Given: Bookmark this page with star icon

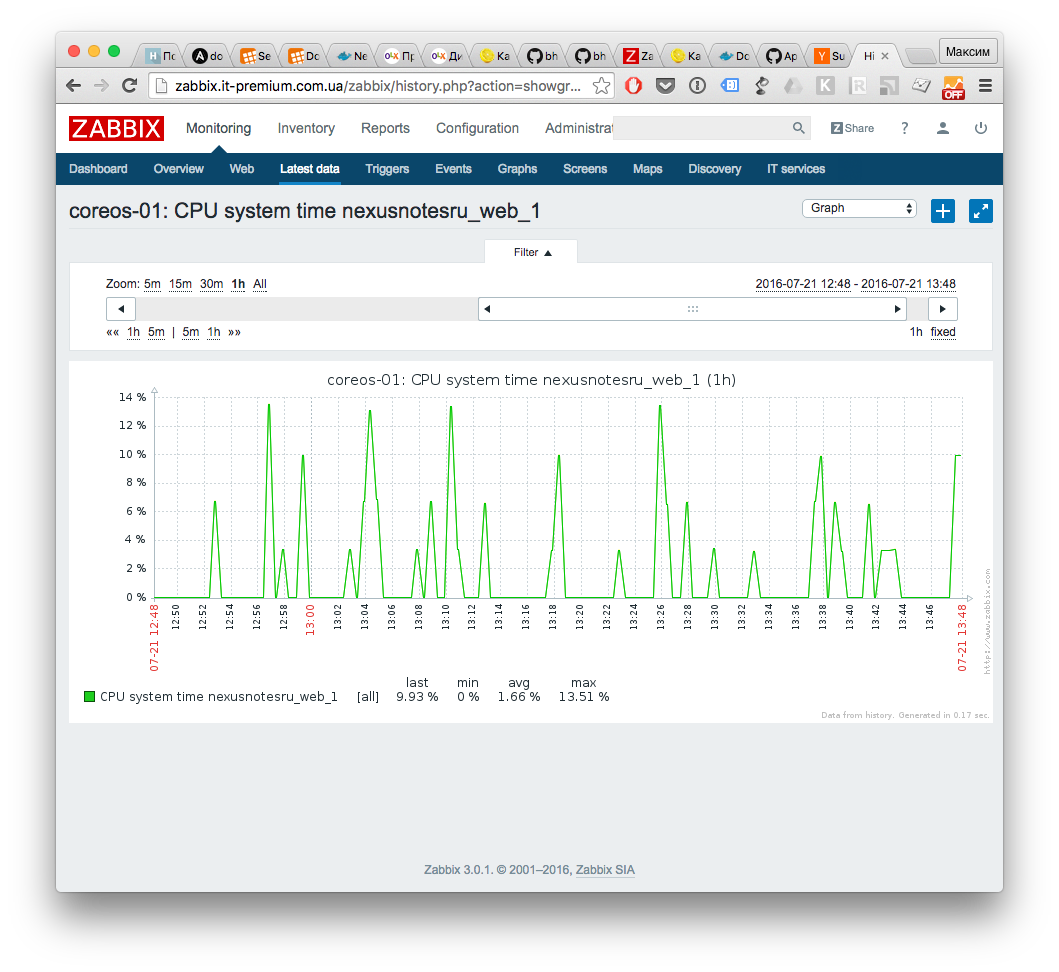Looking at the screenshot, I should pyautogui.click(x=601, y=86).
